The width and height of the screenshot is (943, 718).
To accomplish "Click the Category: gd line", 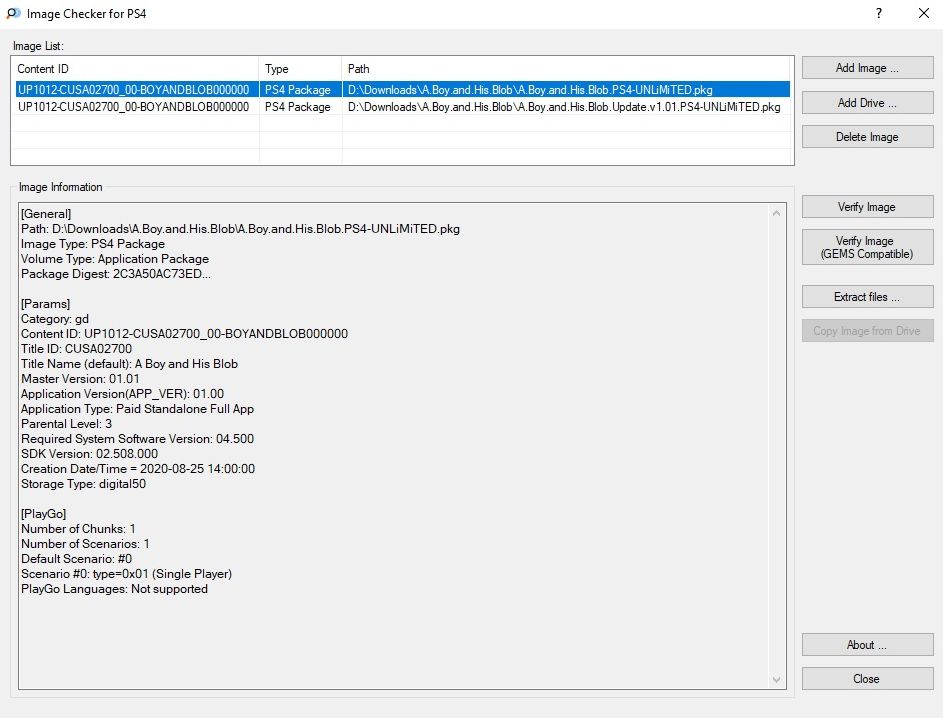I will pos(55,319).
